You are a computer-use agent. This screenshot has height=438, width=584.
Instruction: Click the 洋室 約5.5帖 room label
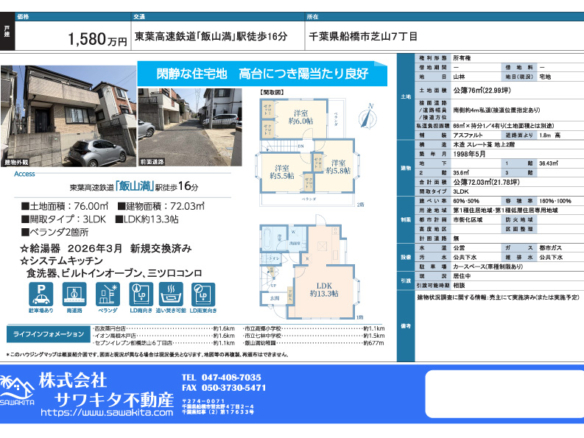282,172
